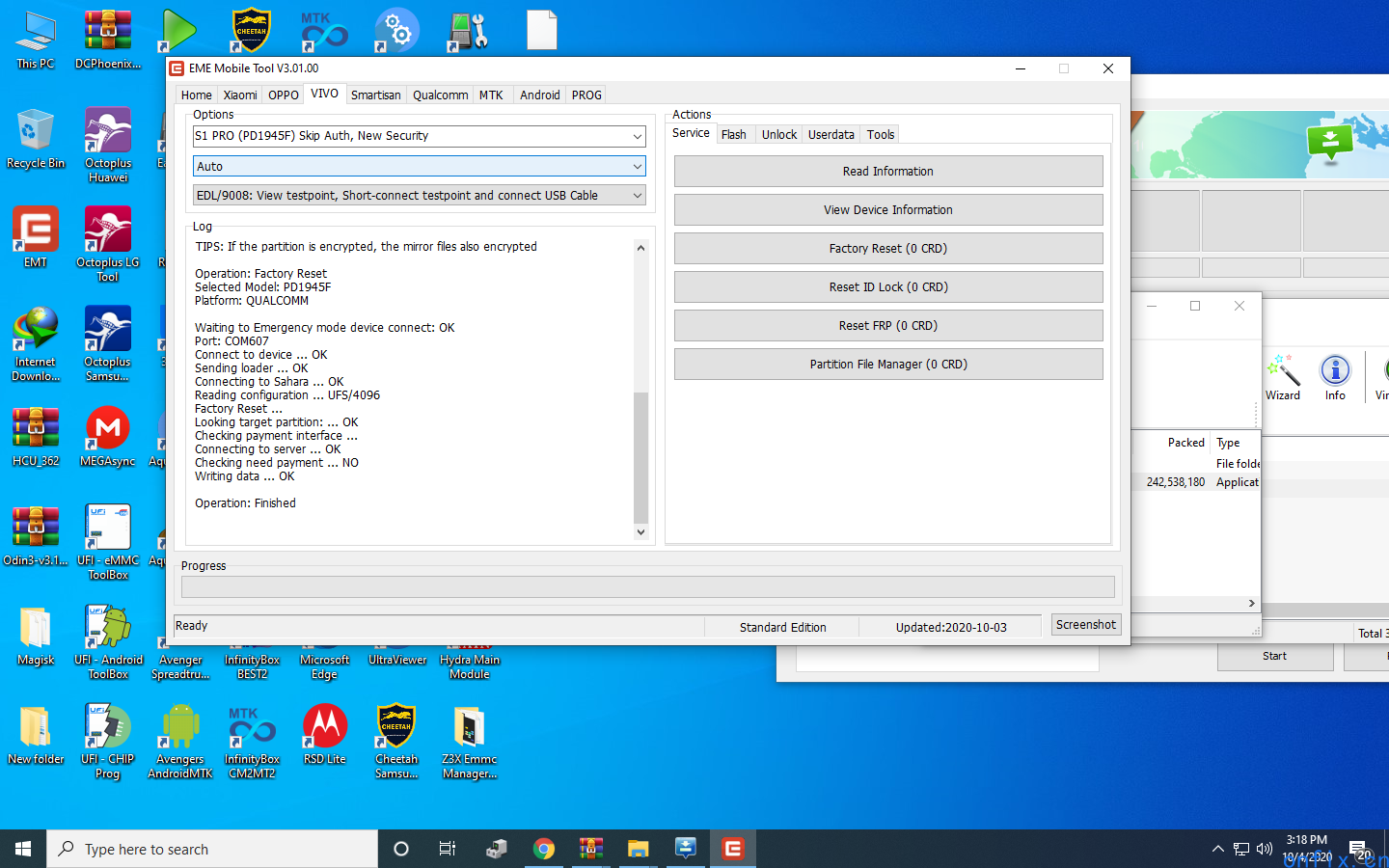1389x868 pixels.
Task: Open Task View on the taskbar
Action: 448,849
